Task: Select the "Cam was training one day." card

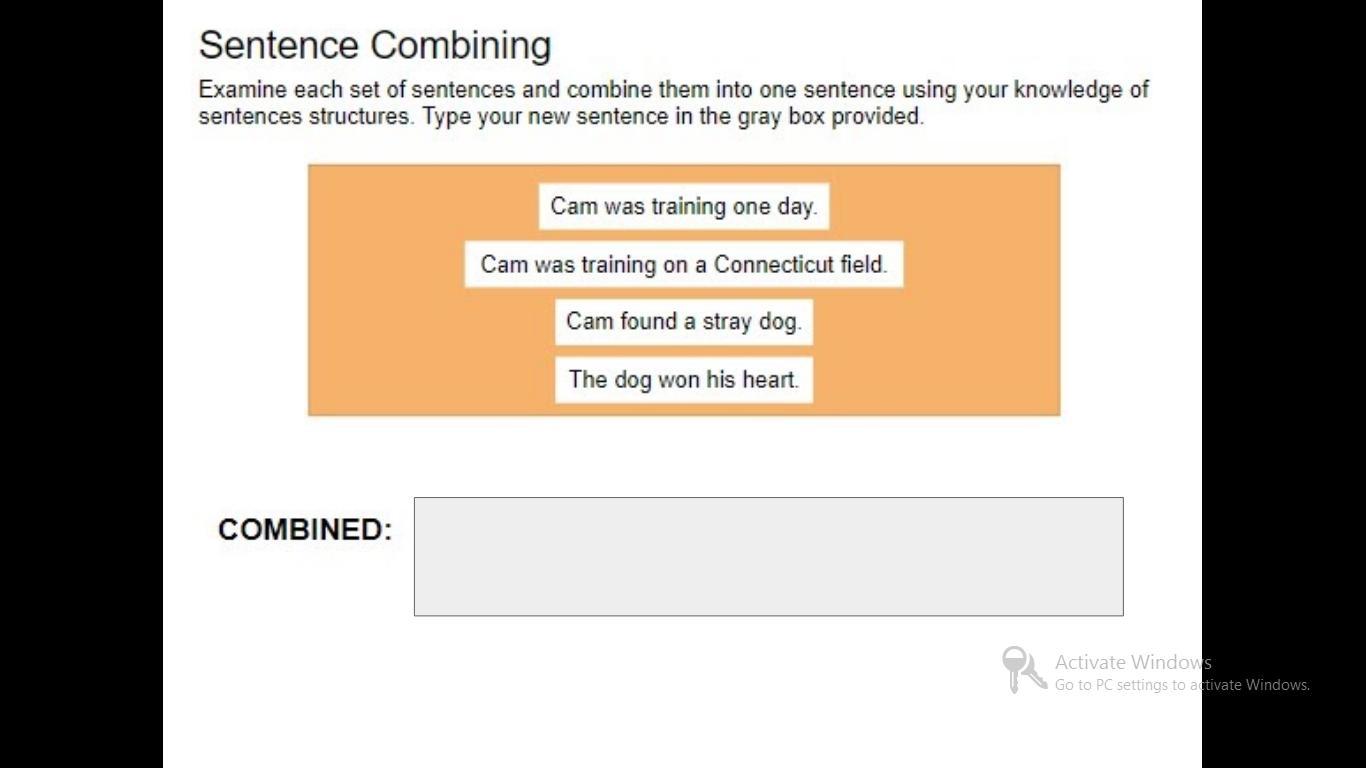Action: [x=684, y=206]
